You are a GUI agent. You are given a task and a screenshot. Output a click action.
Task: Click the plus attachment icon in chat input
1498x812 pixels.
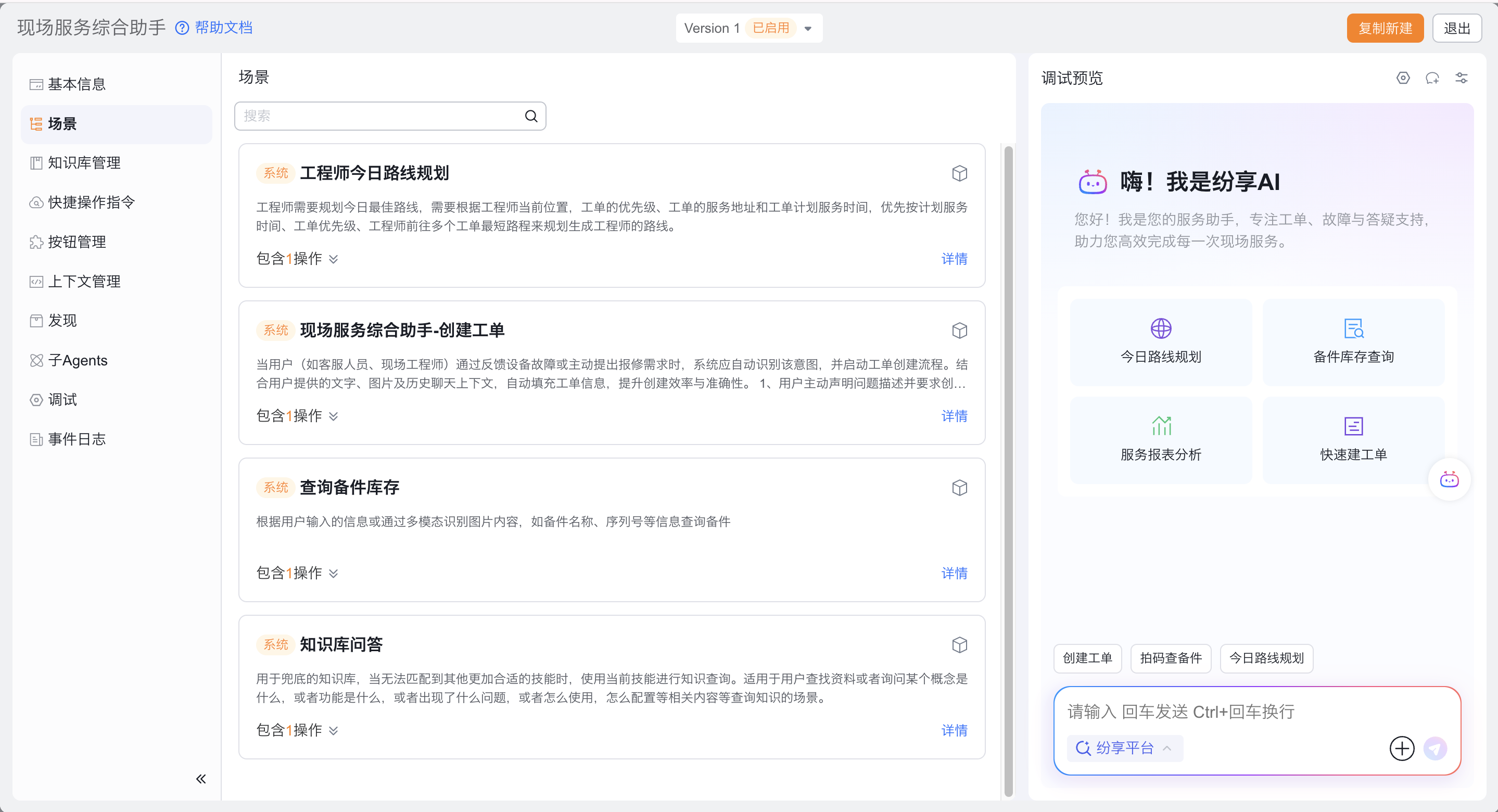(x=1402, y=748)
